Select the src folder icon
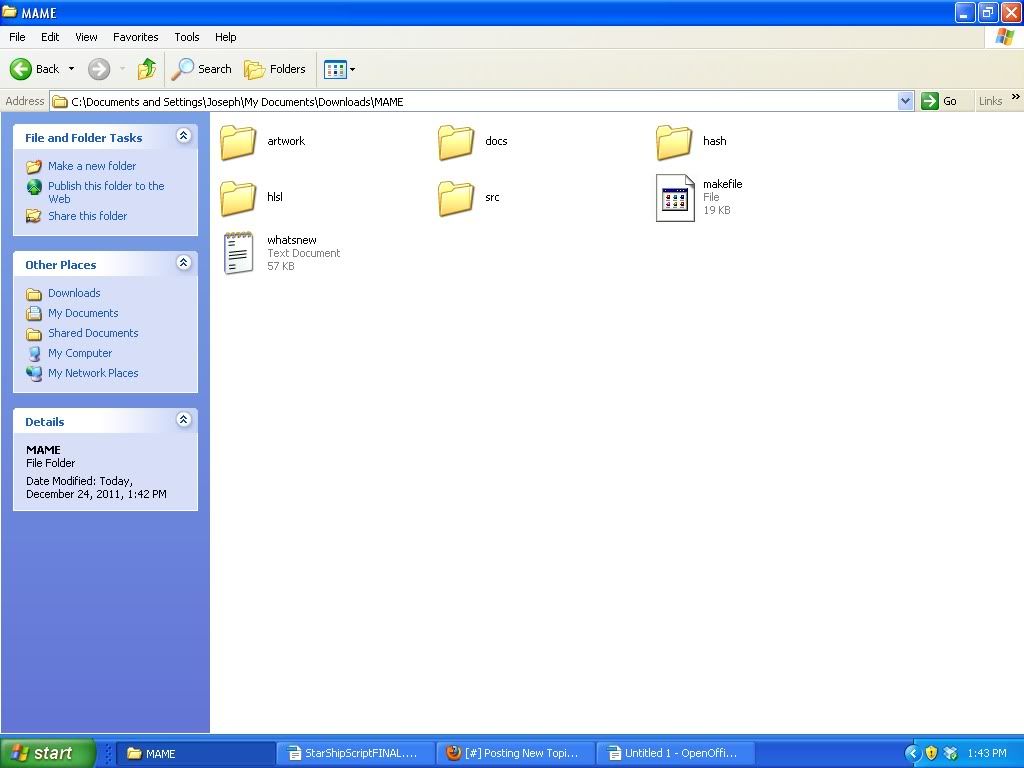The image size is (1024, 768). [x=456, y=198]
